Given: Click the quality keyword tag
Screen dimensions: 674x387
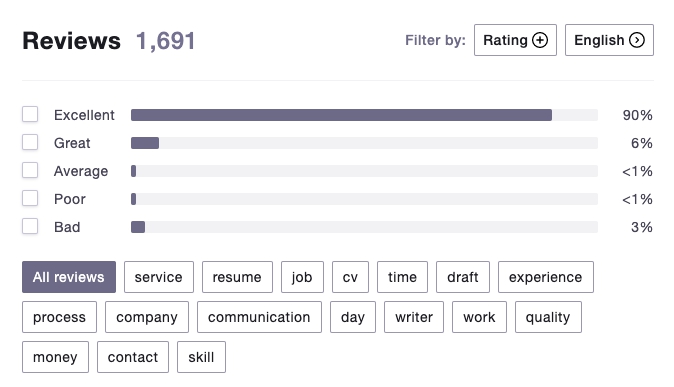Looking at the screenshot, I should (548, 317).
